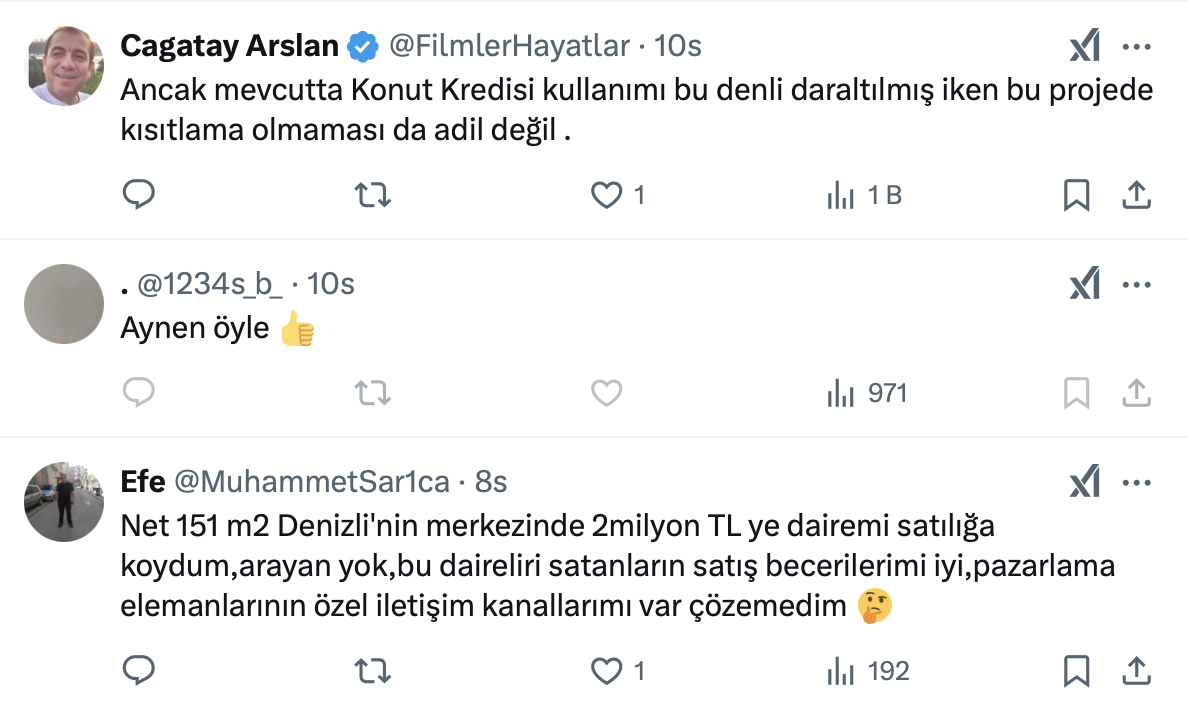Open @FilmlerHayatlar profile handle link
The width and height of the screenshot is (1188, 714).
509,46
